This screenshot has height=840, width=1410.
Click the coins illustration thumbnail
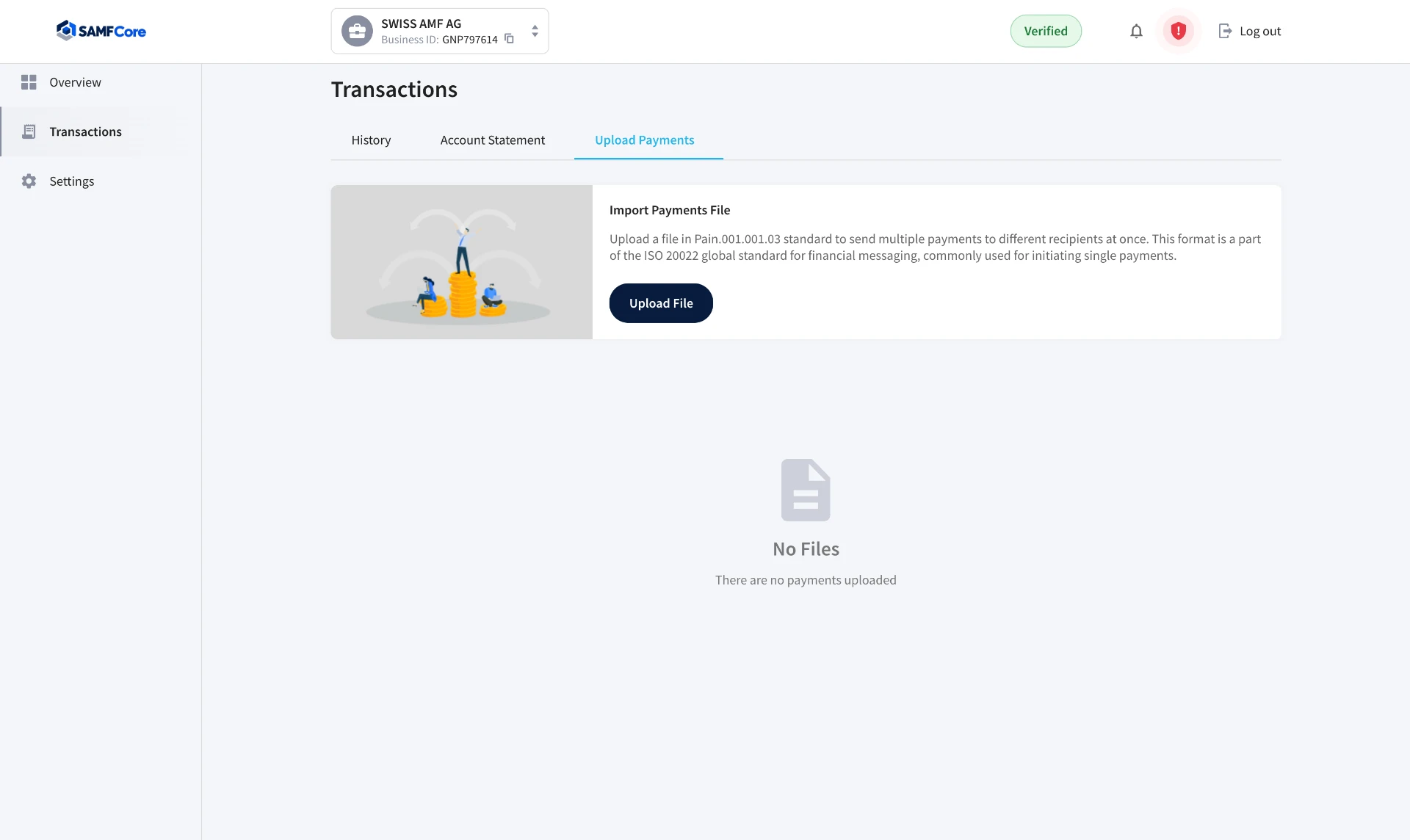pyautogui.click(x=461, y=262)
